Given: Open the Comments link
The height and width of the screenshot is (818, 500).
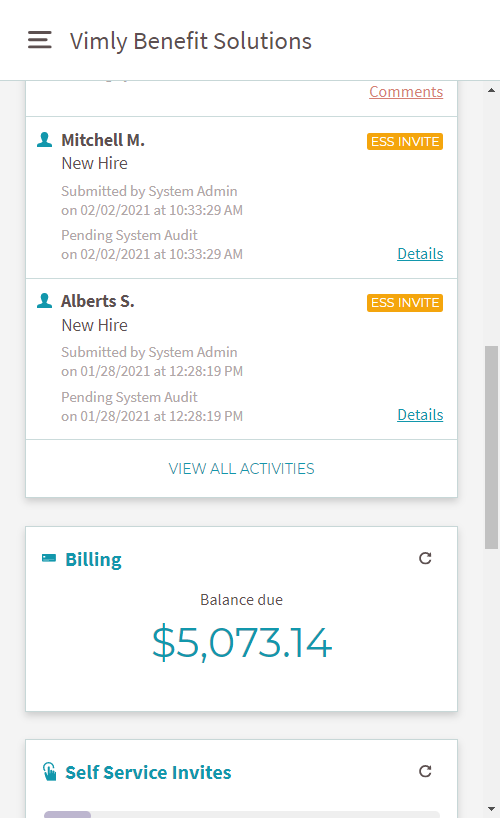Looking at the screenshot, I should [x=406, y=91].
